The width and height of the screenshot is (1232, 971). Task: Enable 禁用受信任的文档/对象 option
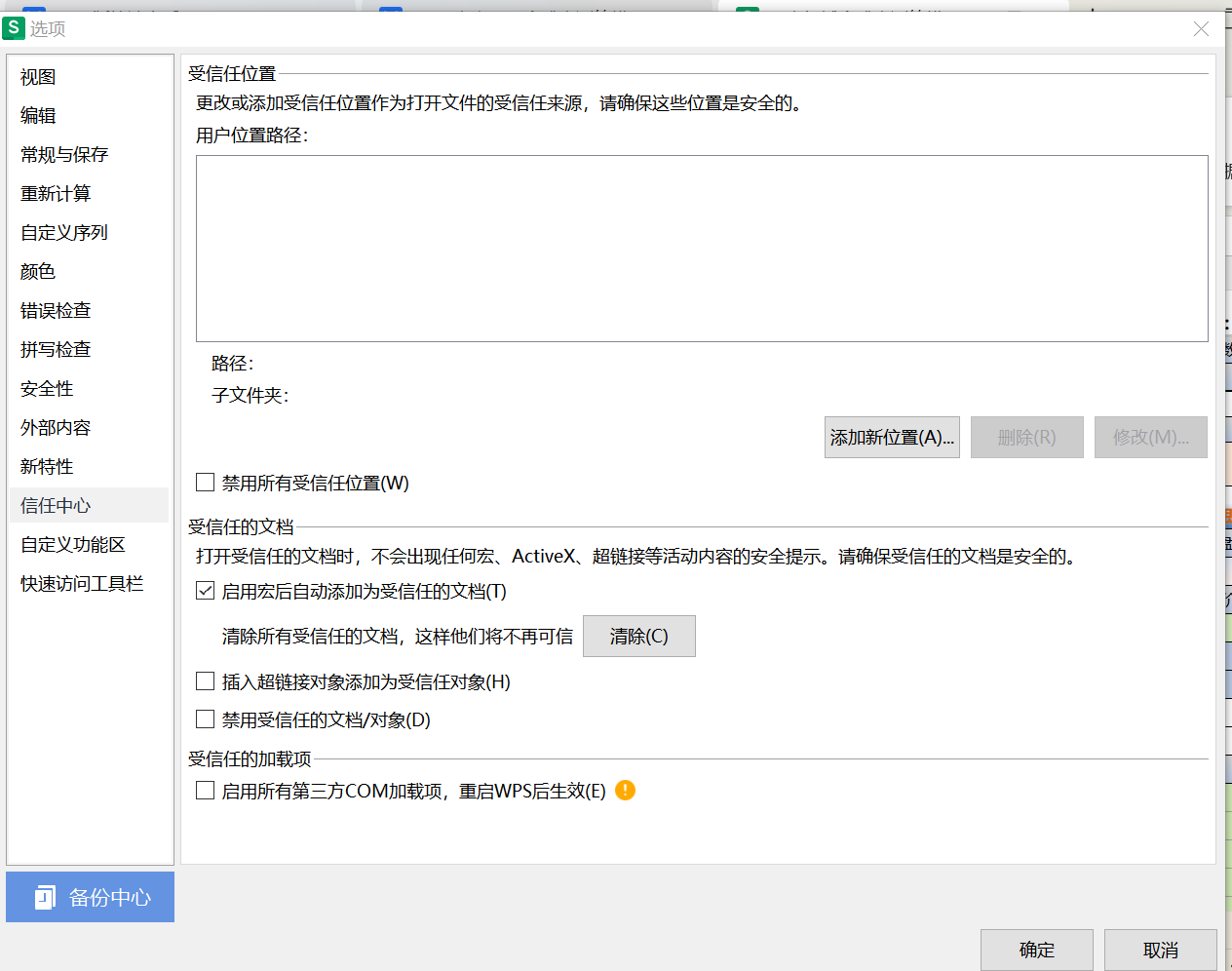[x=205, y=719]
